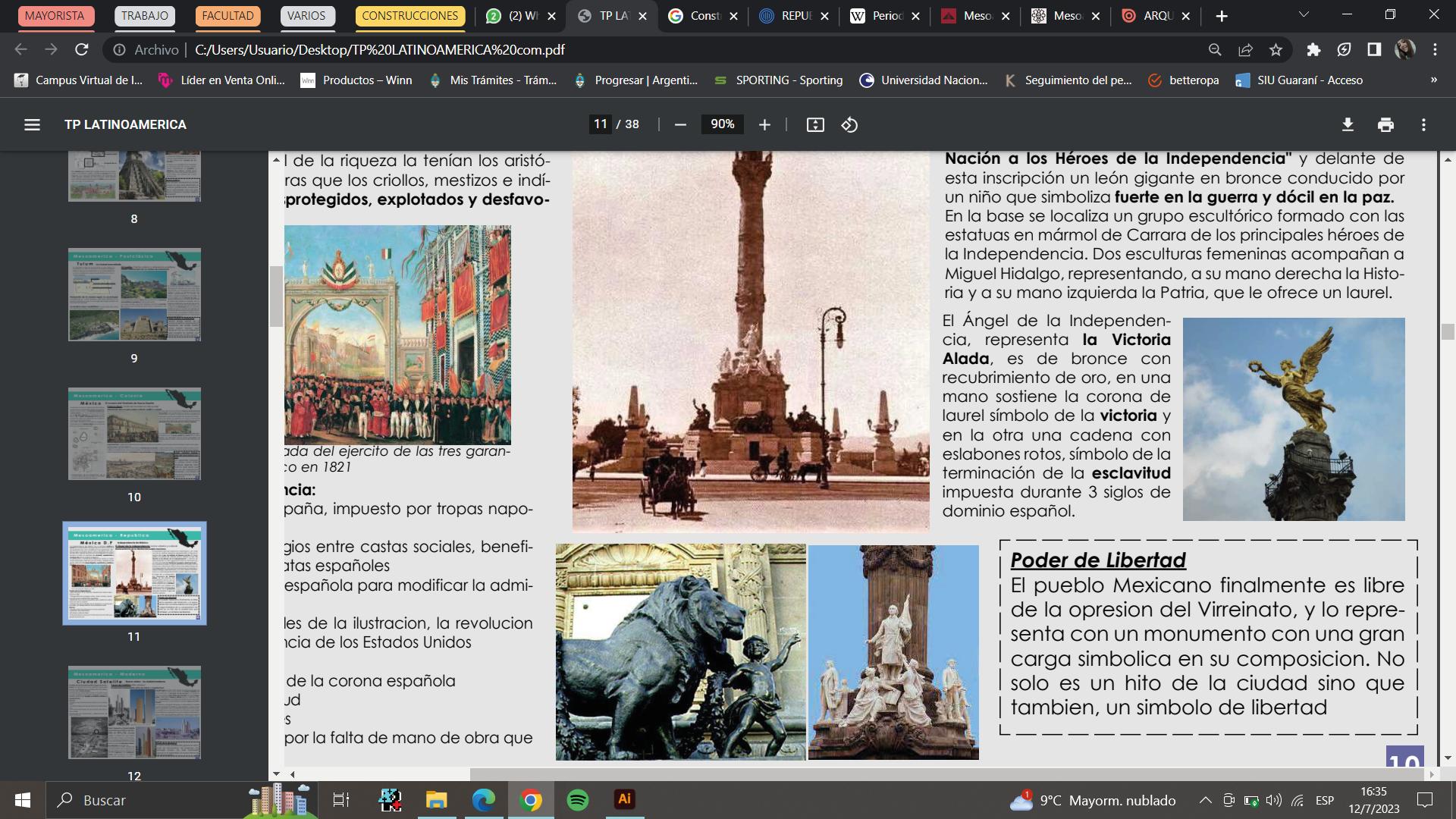Viewport: 1456px width, 819px height.
Task: Select page 10 thumbnail
Action: click(134, 434)
